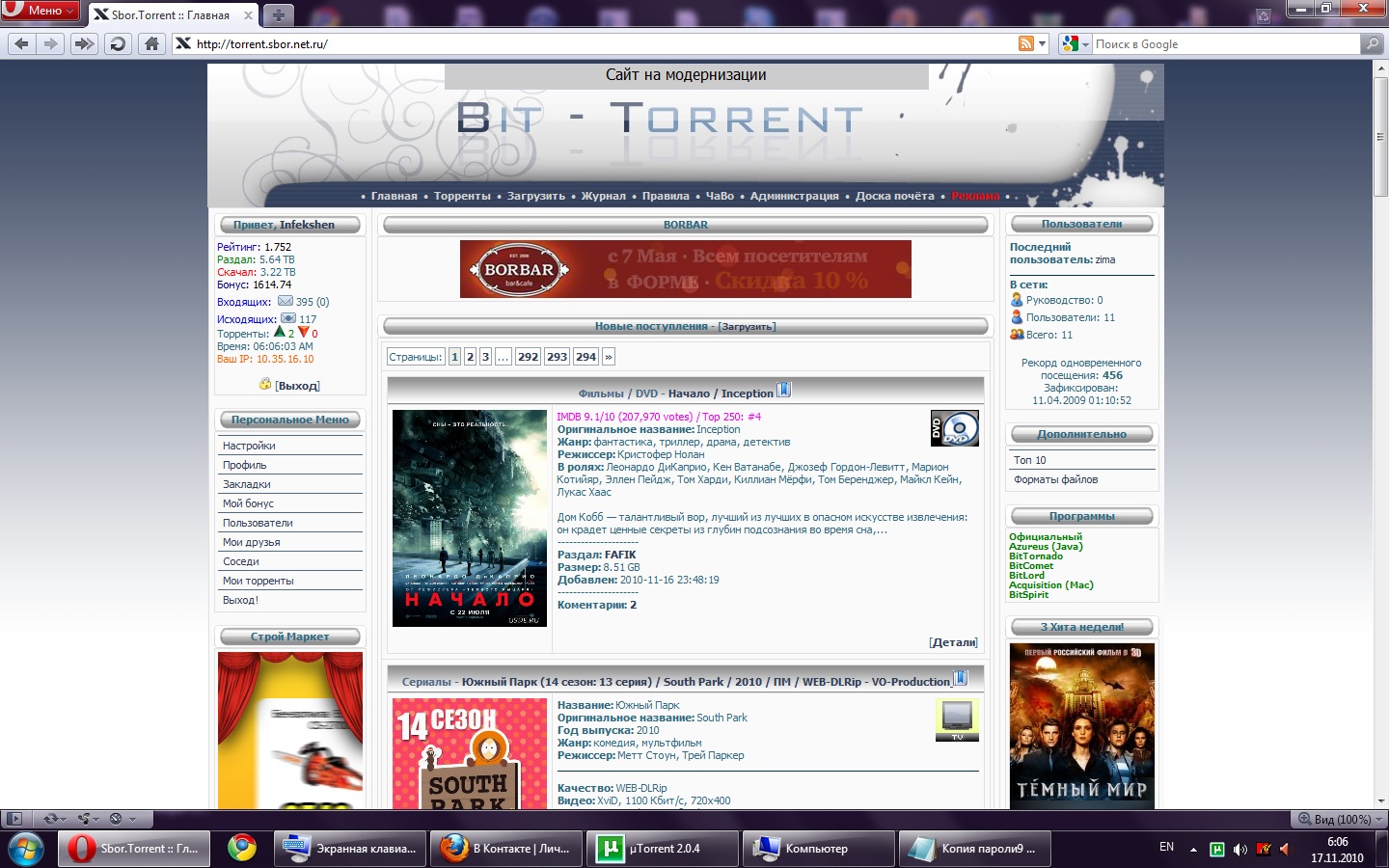The width and height of the screenshot is (1389, 868).
Task: Toggle the Opera panel button in status bar
Action: click(x=14, y=819)
